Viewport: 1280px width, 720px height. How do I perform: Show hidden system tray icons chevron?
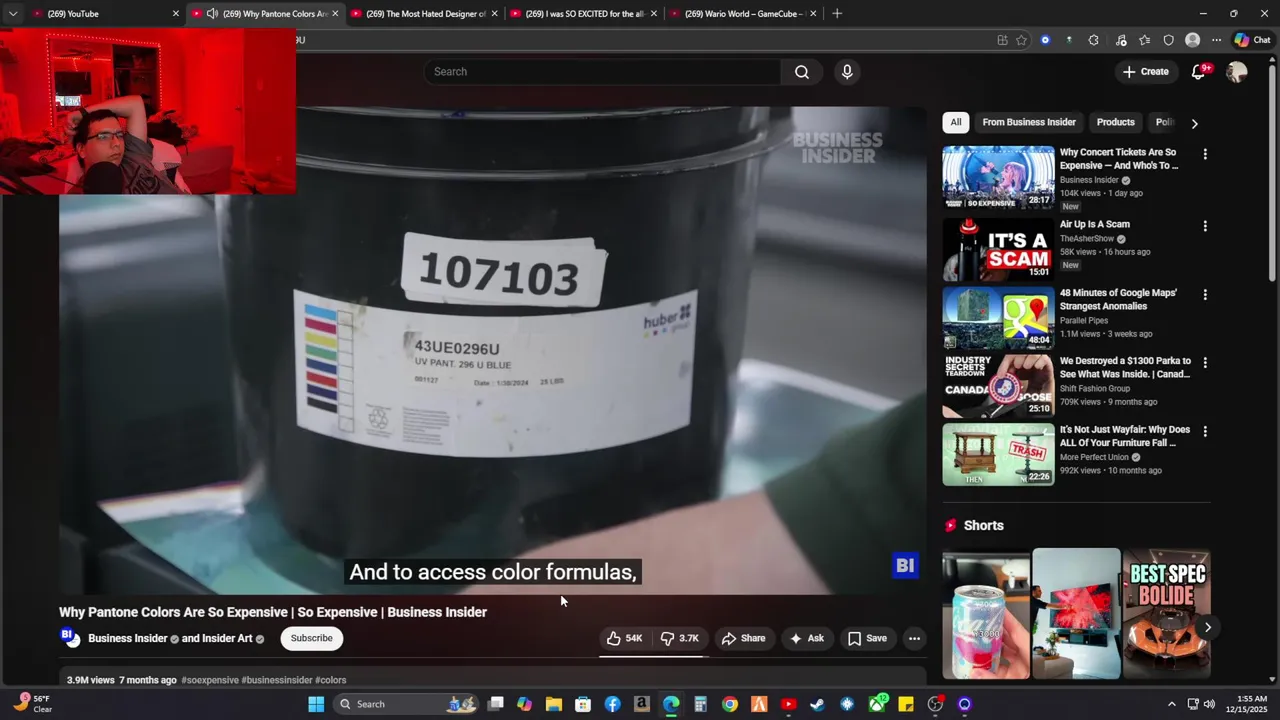coord(1172,704)
